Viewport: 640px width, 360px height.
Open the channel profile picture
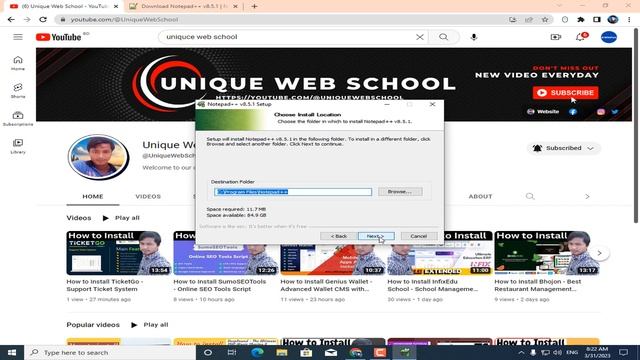pyautogui.click(x=98, y=157)
